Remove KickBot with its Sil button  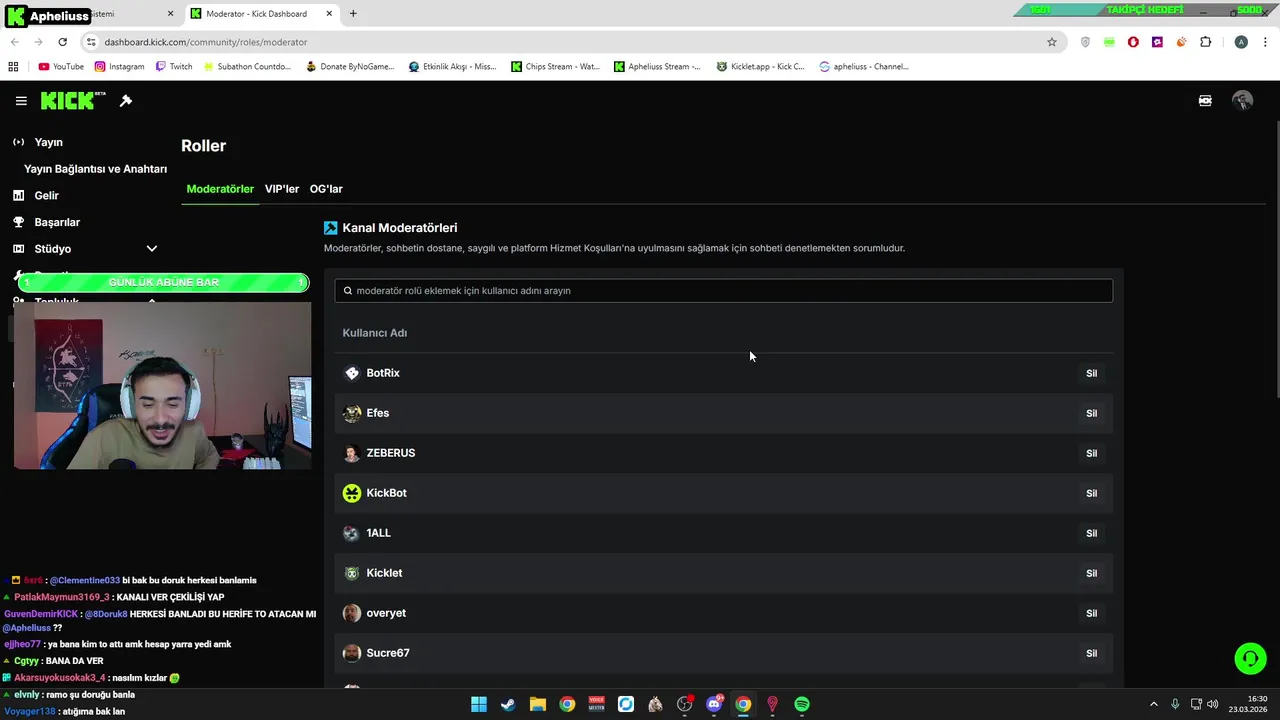[x=1091, y=493]
